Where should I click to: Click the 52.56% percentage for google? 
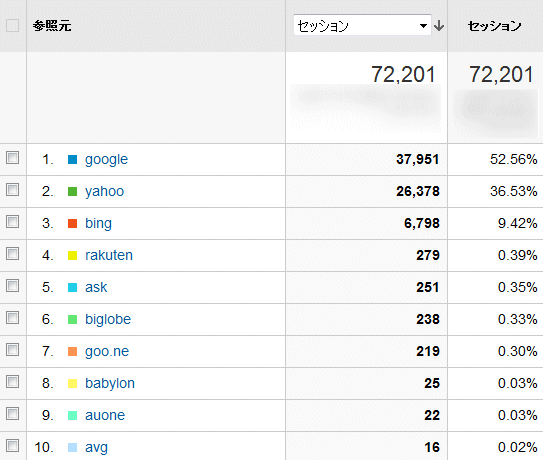[514, 159]
